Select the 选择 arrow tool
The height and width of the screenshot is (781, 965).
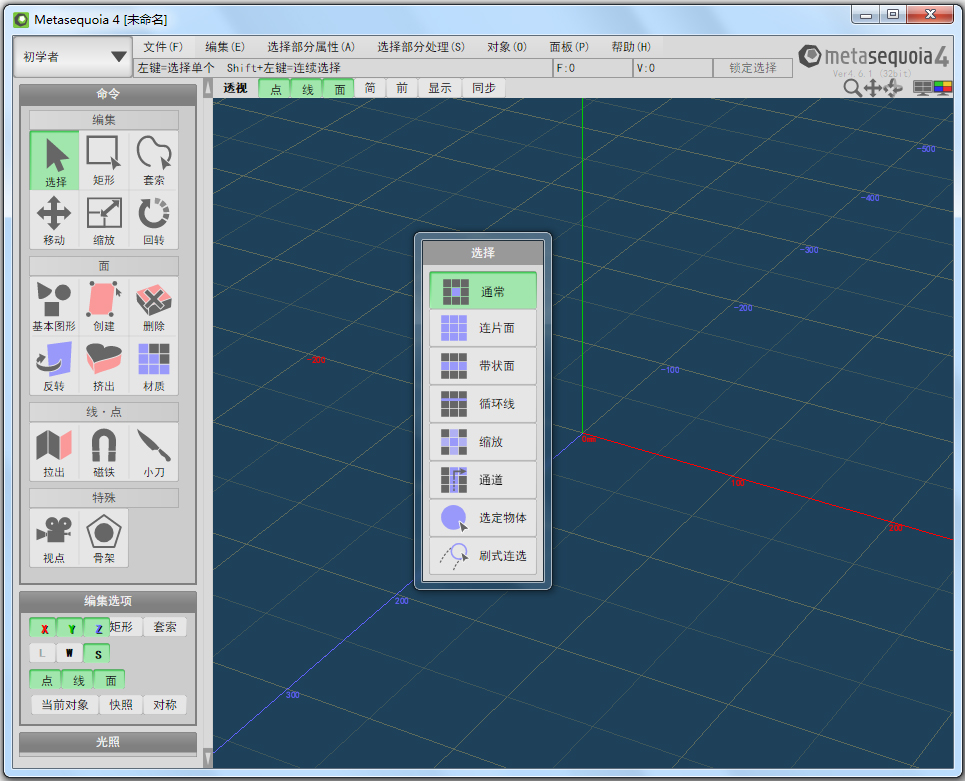click(x=55, y=160)
